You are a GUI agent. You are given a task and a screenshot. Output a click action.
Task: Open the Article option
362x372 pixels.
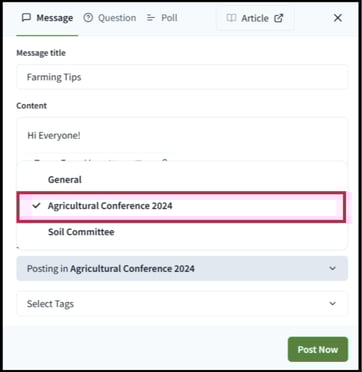(x=255, y=18)
